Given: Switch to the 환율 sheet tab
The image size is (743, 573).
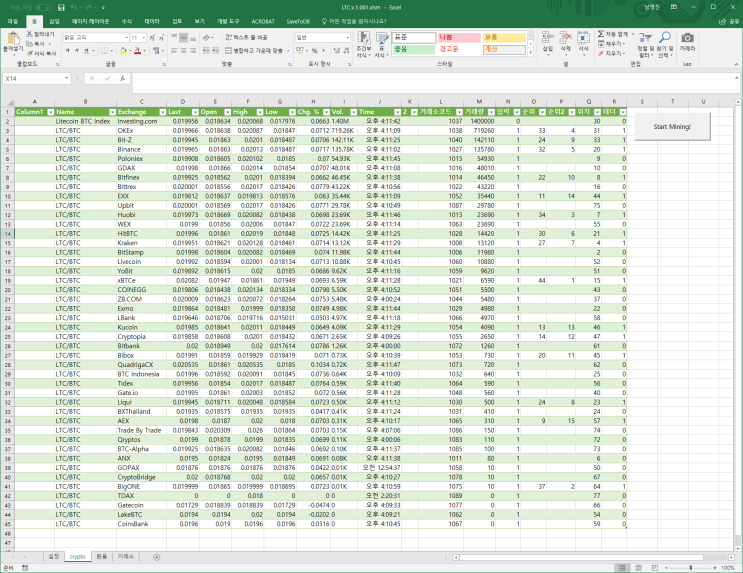Looking at the screenshot, I should click(x=101, y=556).
